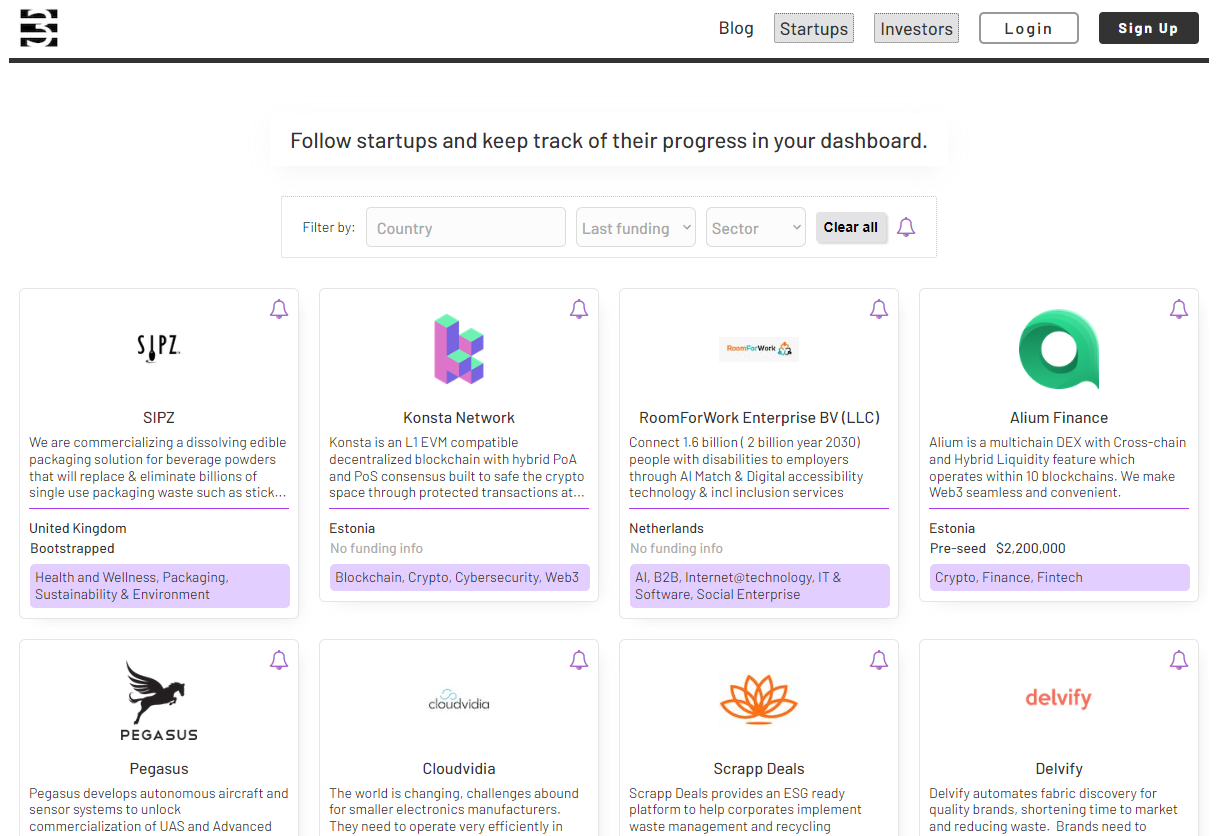1216x836 pixels.
Task: Expand the Sector filter dropdown
Action: pyautogui.click(x=755, y=228)
